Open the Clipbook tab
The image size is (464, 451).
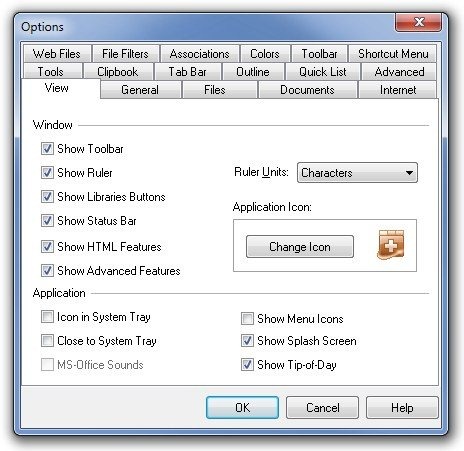(118, 72)
